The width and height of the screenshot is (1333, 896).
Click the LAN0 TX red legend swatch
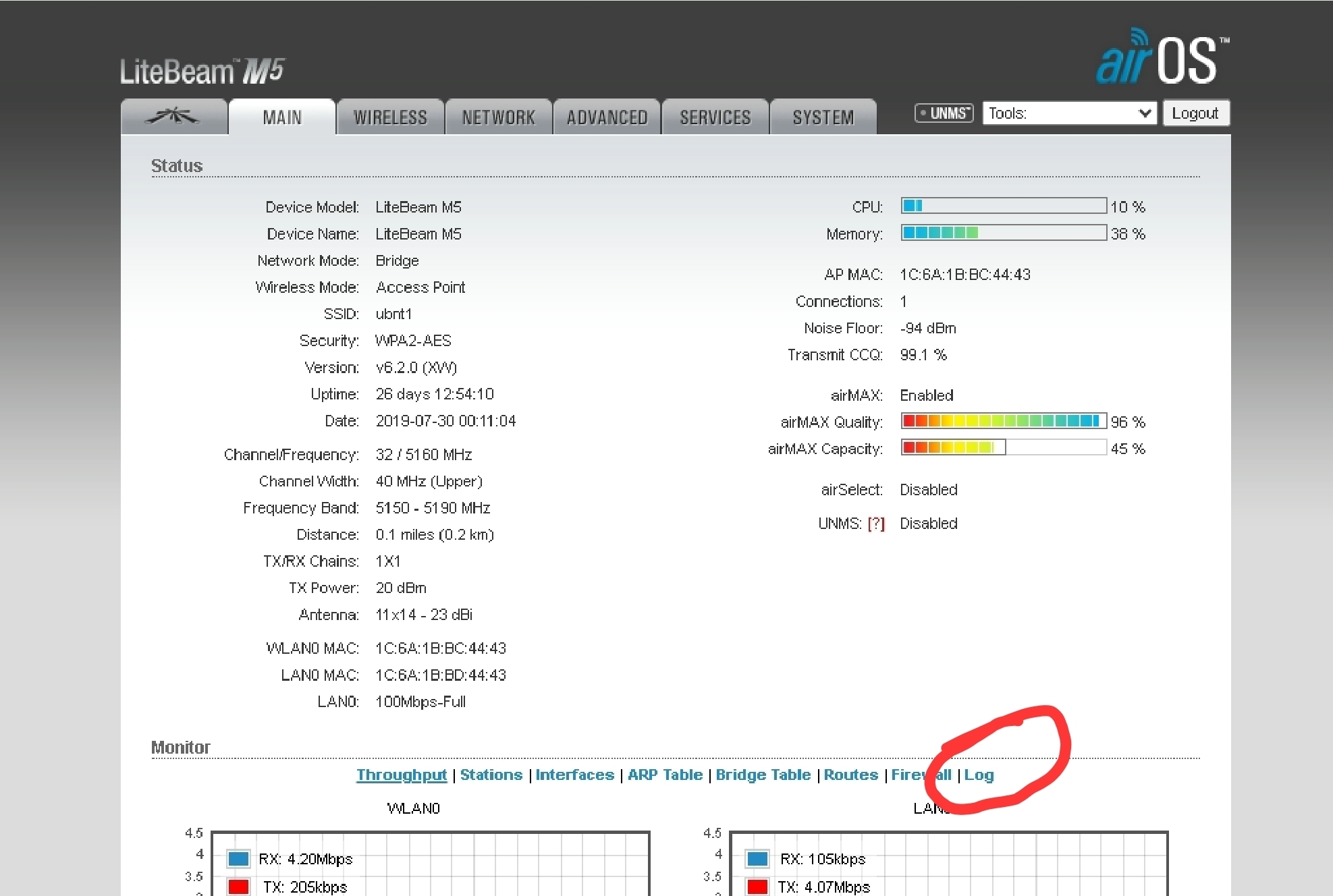click(x=757, y=887)
